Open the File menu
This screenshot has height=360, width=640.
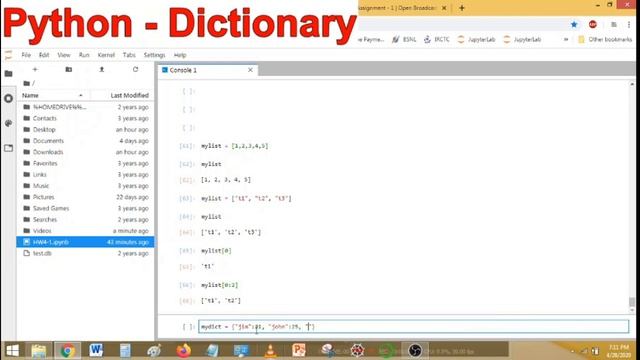(26, 55)
